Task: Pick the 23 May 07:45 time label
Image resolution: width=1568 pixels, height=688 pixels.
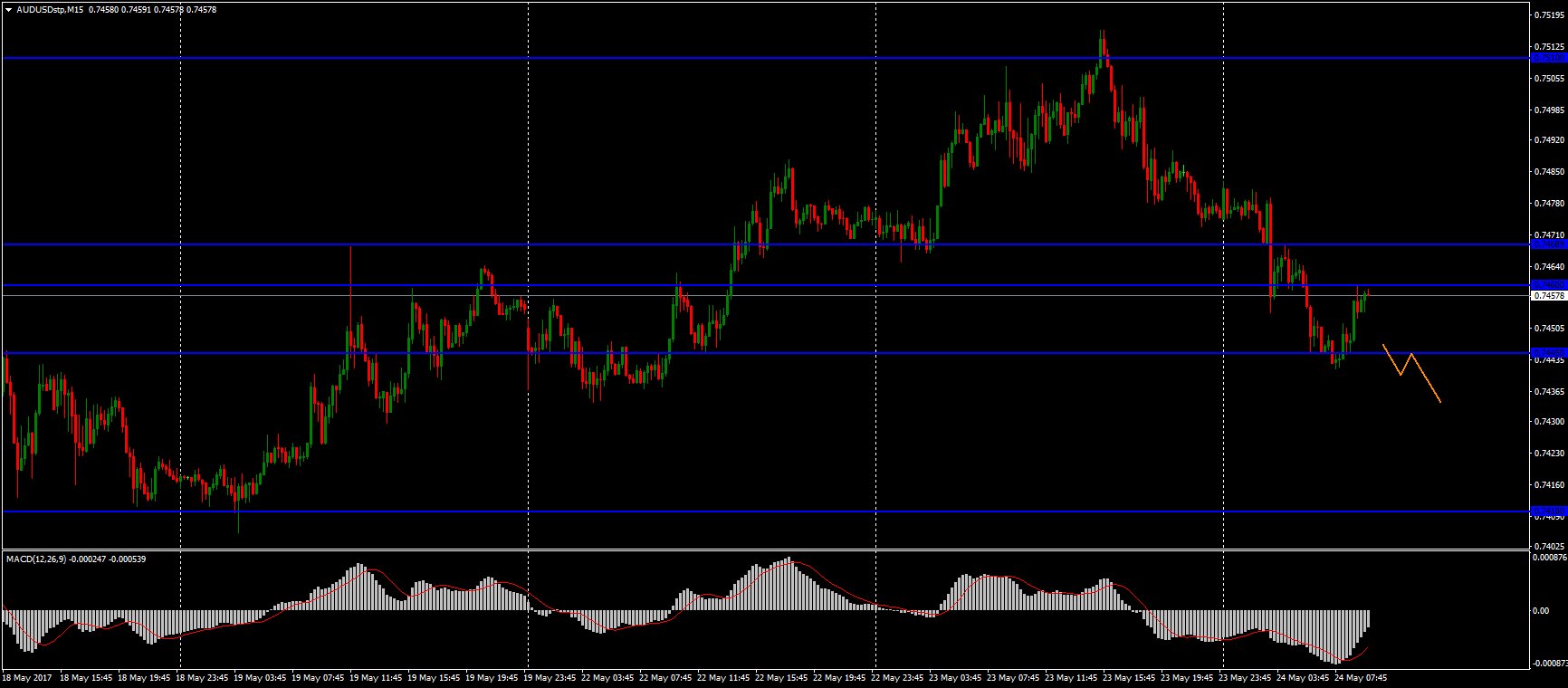Action: tap(1014, 677)
